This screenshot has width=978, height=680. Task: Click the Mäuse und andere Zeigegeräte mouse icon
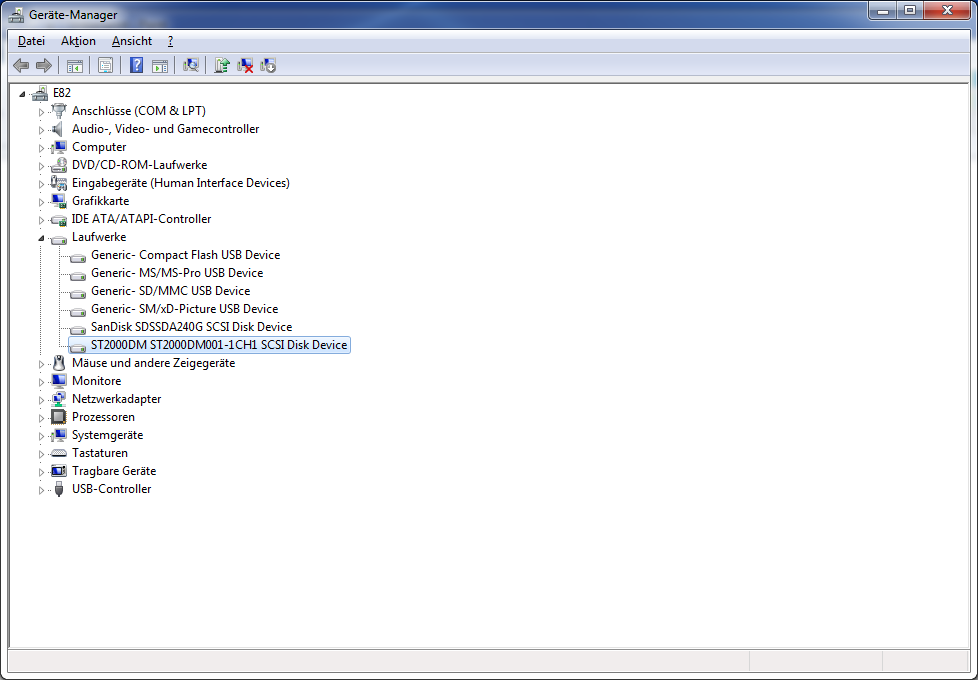[59, 363]
